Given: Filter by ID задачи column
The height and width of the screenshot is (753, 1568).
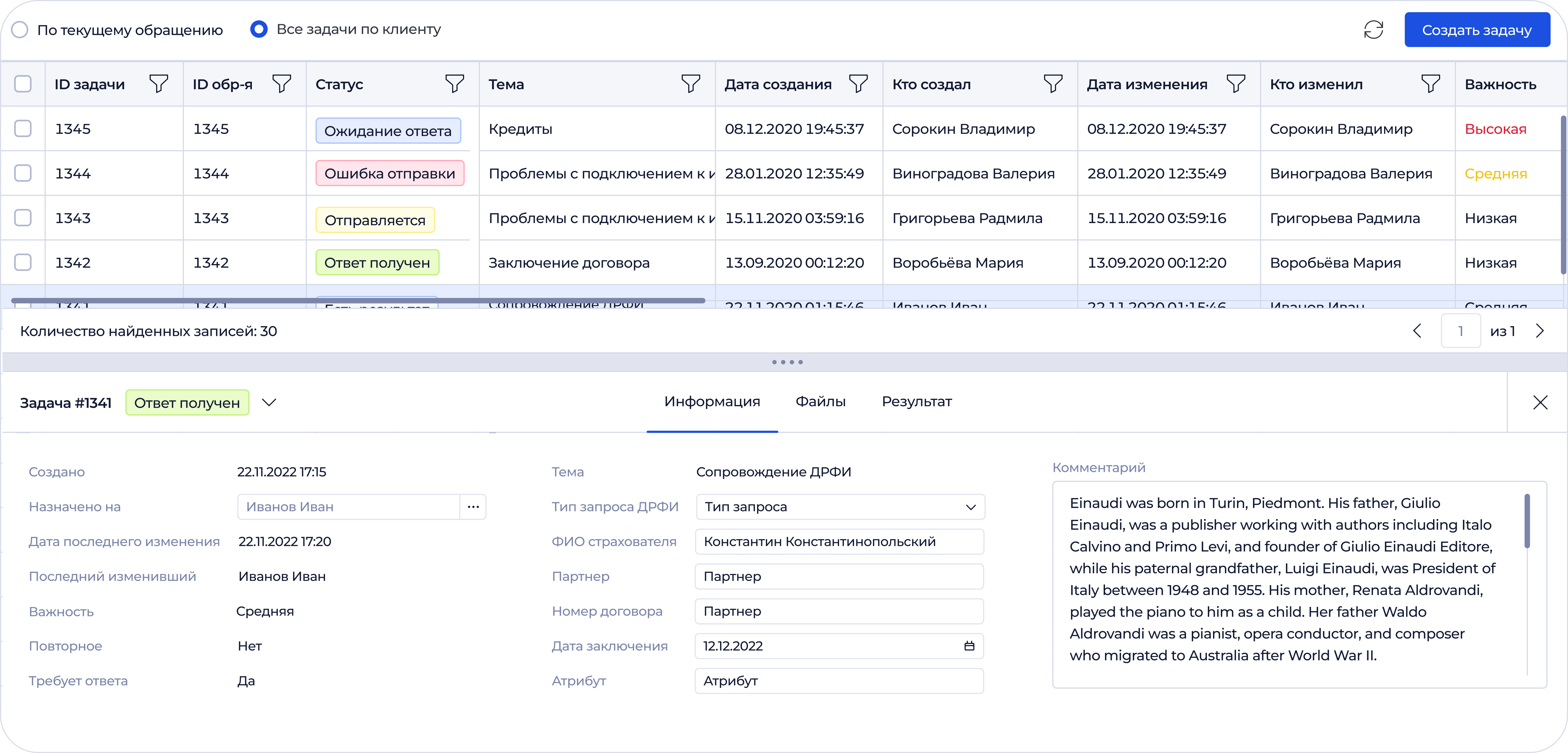Looking at the screenshot, I should (x=159, y=84).
